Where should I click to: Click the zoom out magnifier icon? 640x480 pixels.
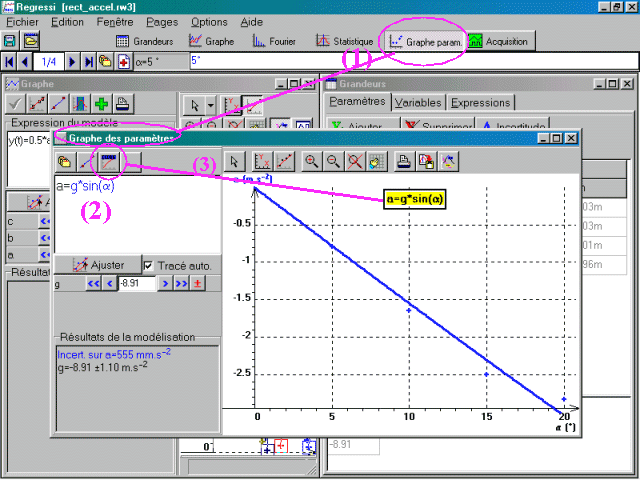pos(333,160)
